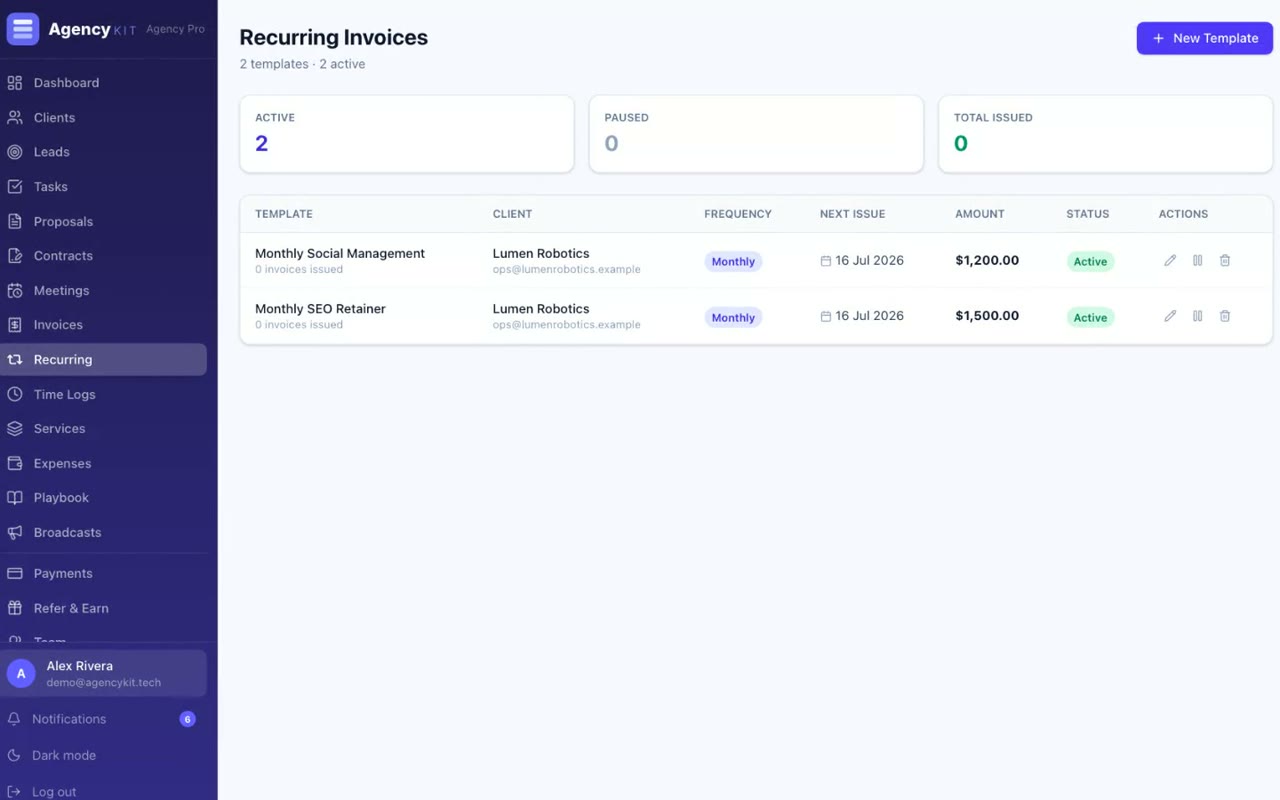Click the $1,500.00 amount

point(987,316)
